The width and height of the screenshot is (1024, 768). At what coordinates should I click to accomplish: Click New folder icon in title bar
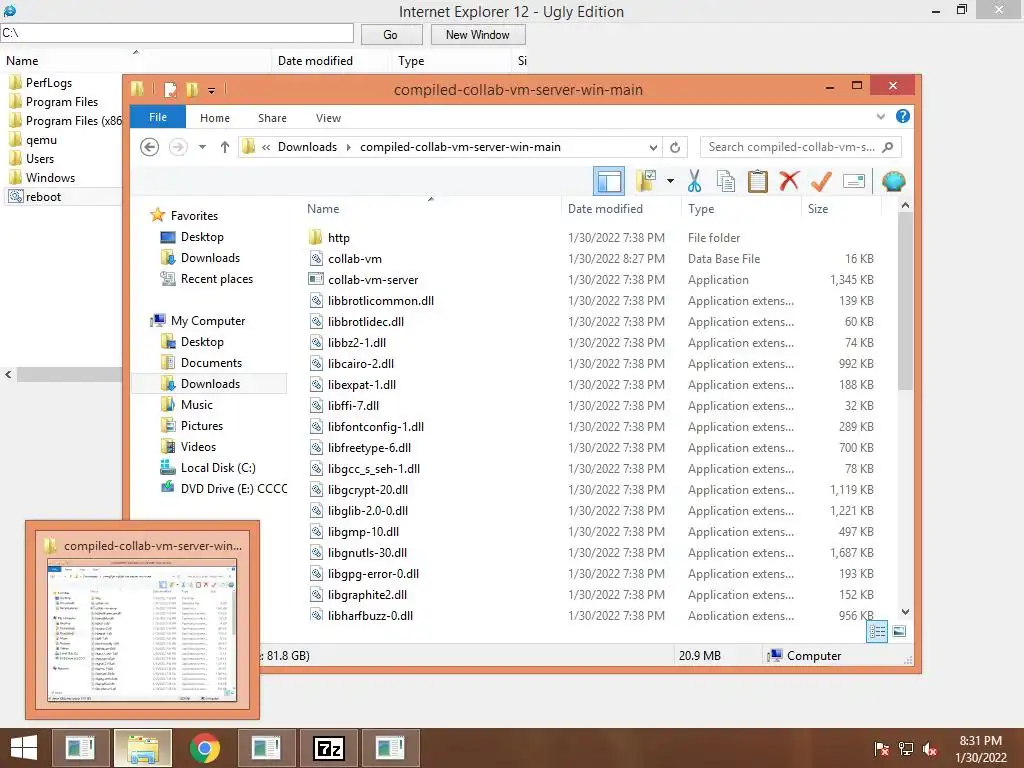click(x=192, y=89)
